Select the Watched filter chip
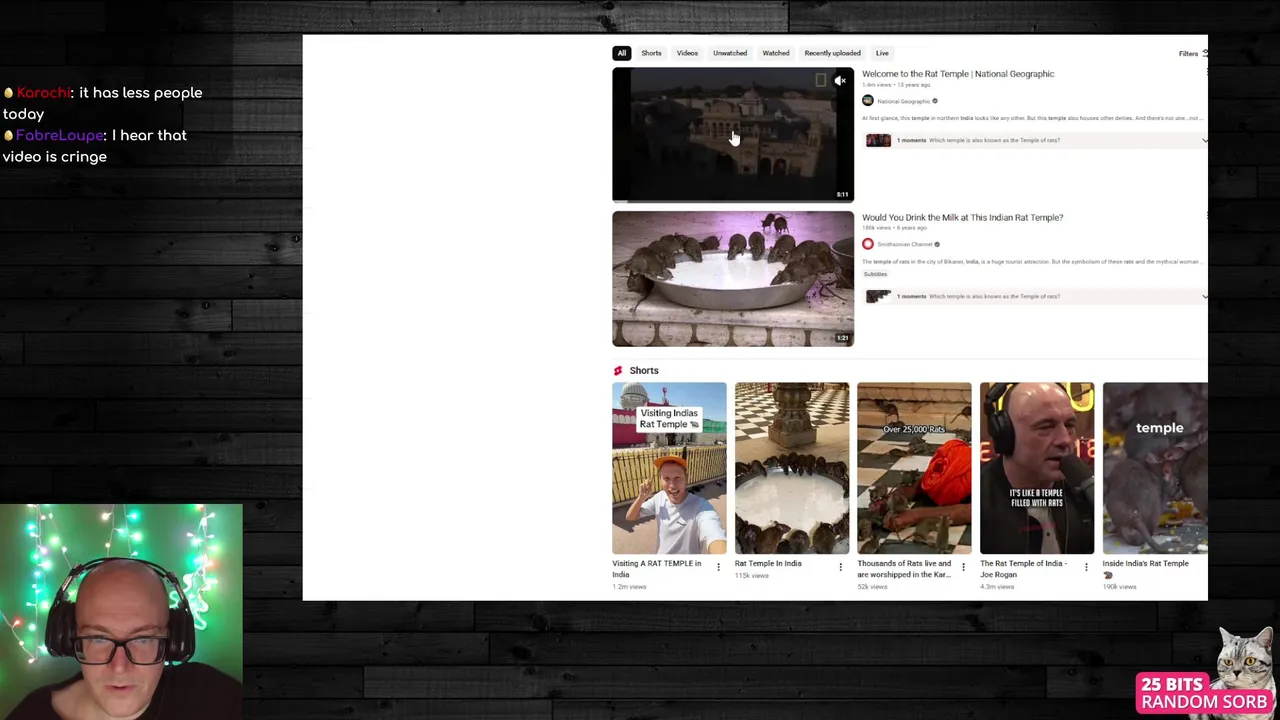This screenshot has width=1280, height=720. click(776, 53)
